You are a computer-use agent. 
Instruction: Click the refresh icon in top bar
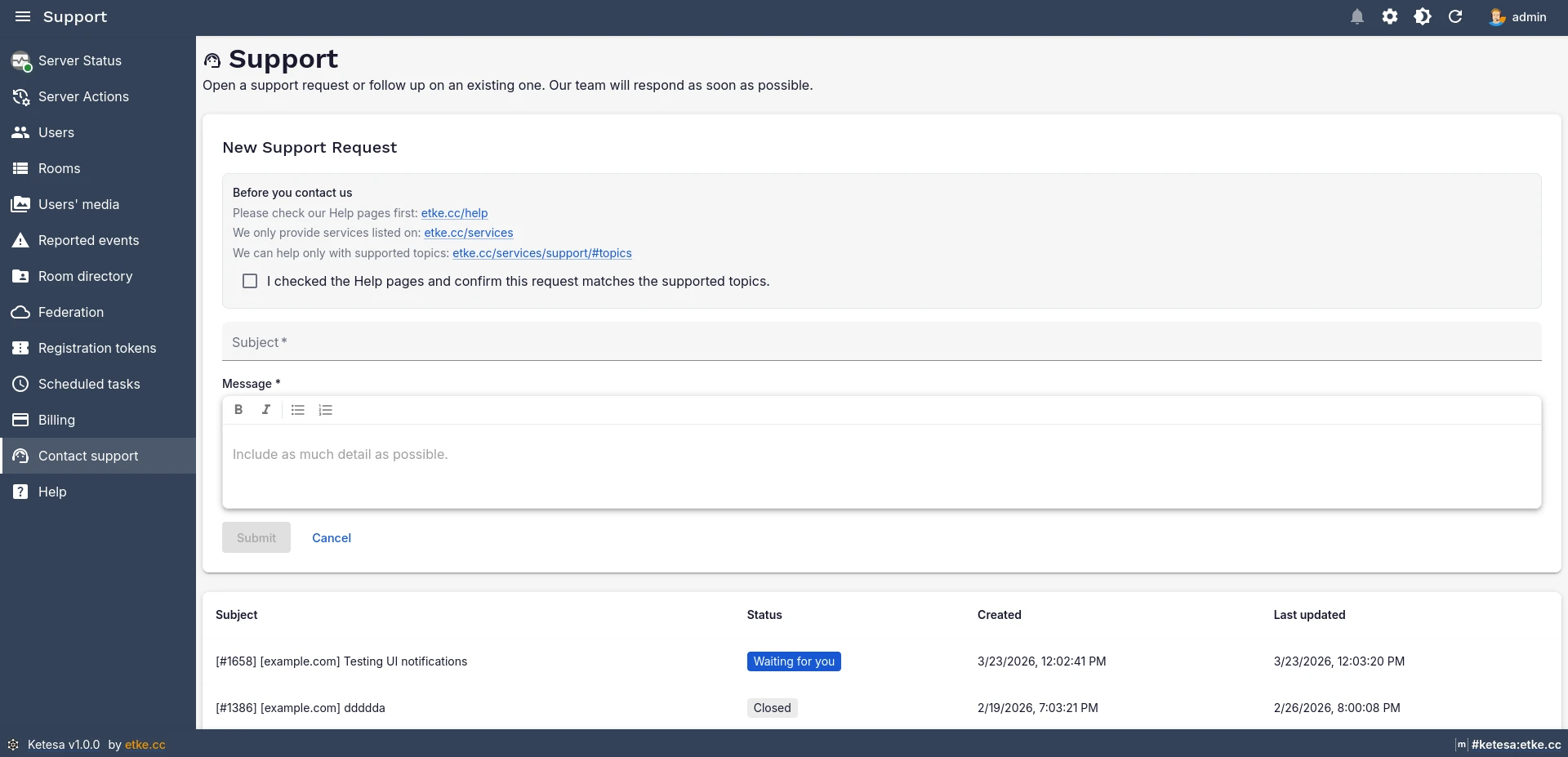(x=1454, y=17)
